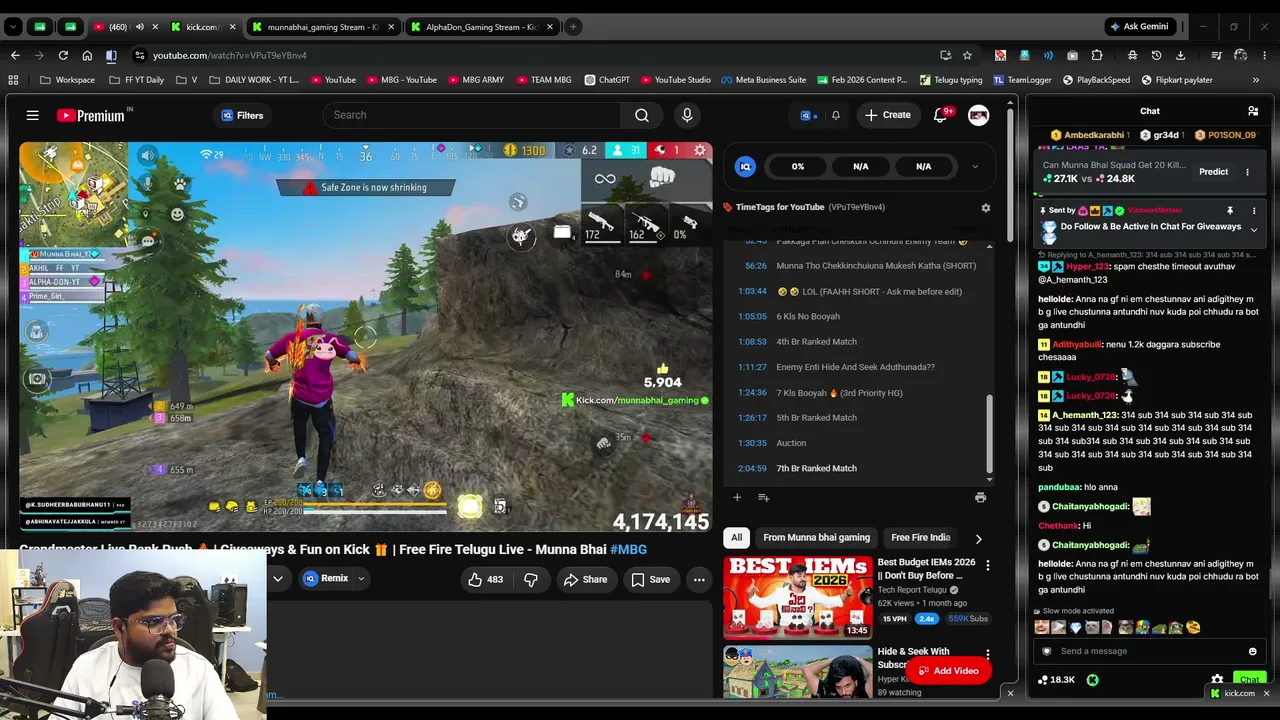Click the TimeTags list scrollbar thumb
This screenshot has width=1280, height=720.
990,435
